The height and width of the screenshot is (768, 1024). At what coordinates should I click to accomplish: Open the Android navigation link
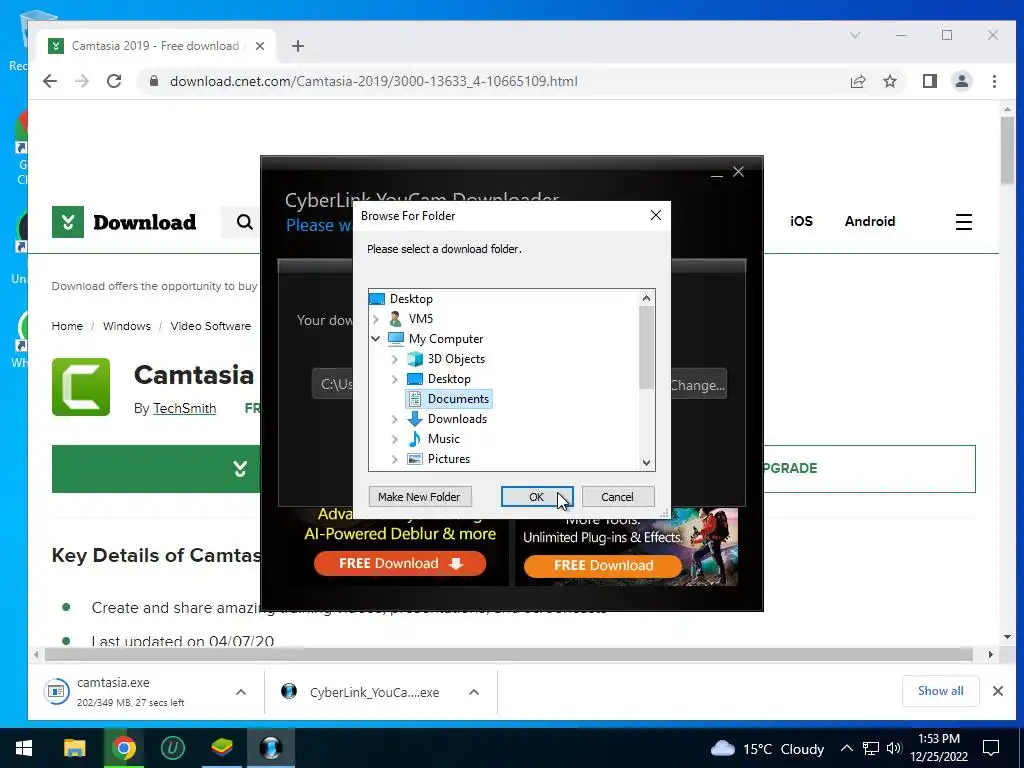tap(870, 221)
